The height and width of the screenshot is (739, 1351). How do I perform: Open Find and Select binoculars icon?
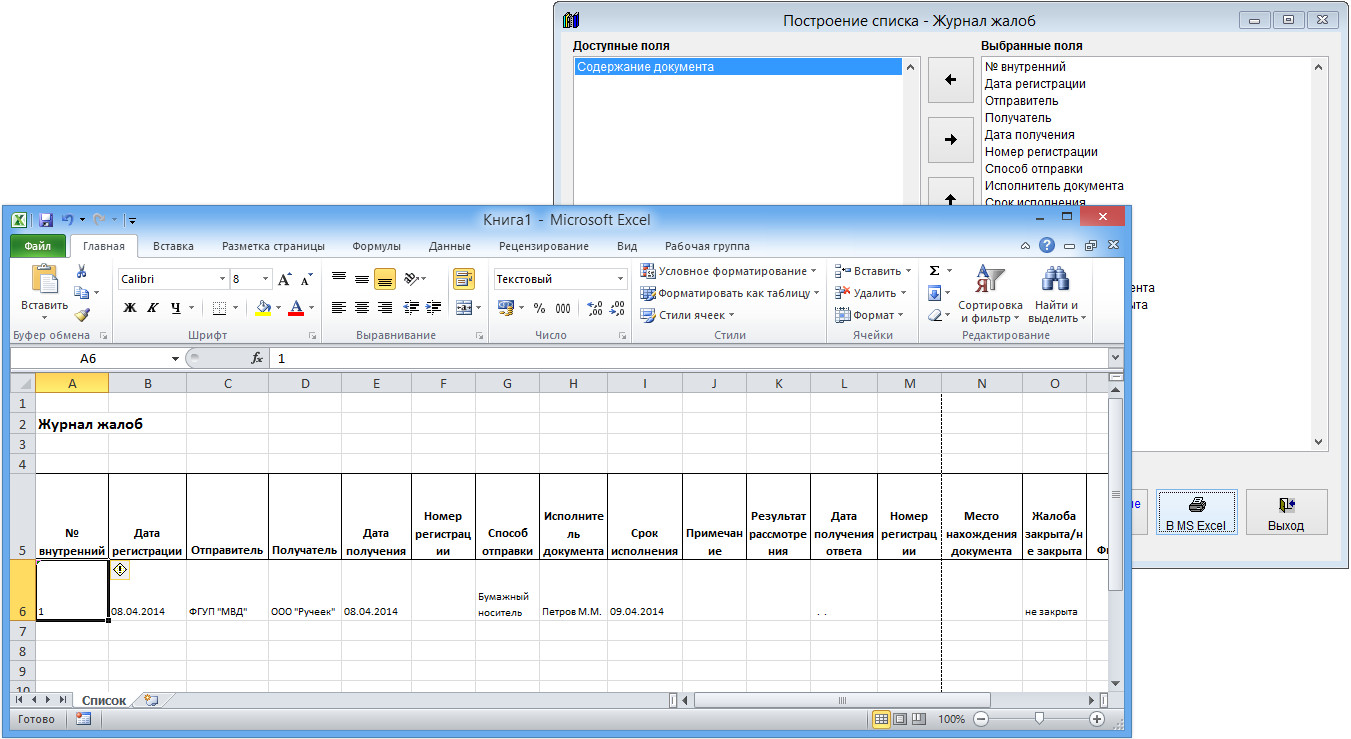click(1056, 294)
